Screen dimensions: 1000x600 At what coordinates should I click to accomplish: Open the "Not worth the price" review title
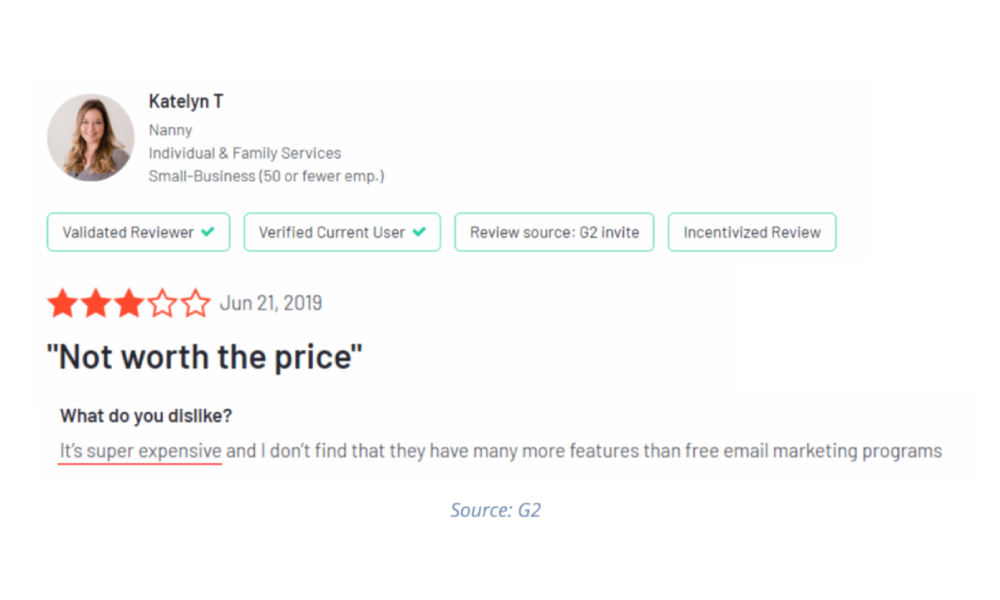coord(204,357)
